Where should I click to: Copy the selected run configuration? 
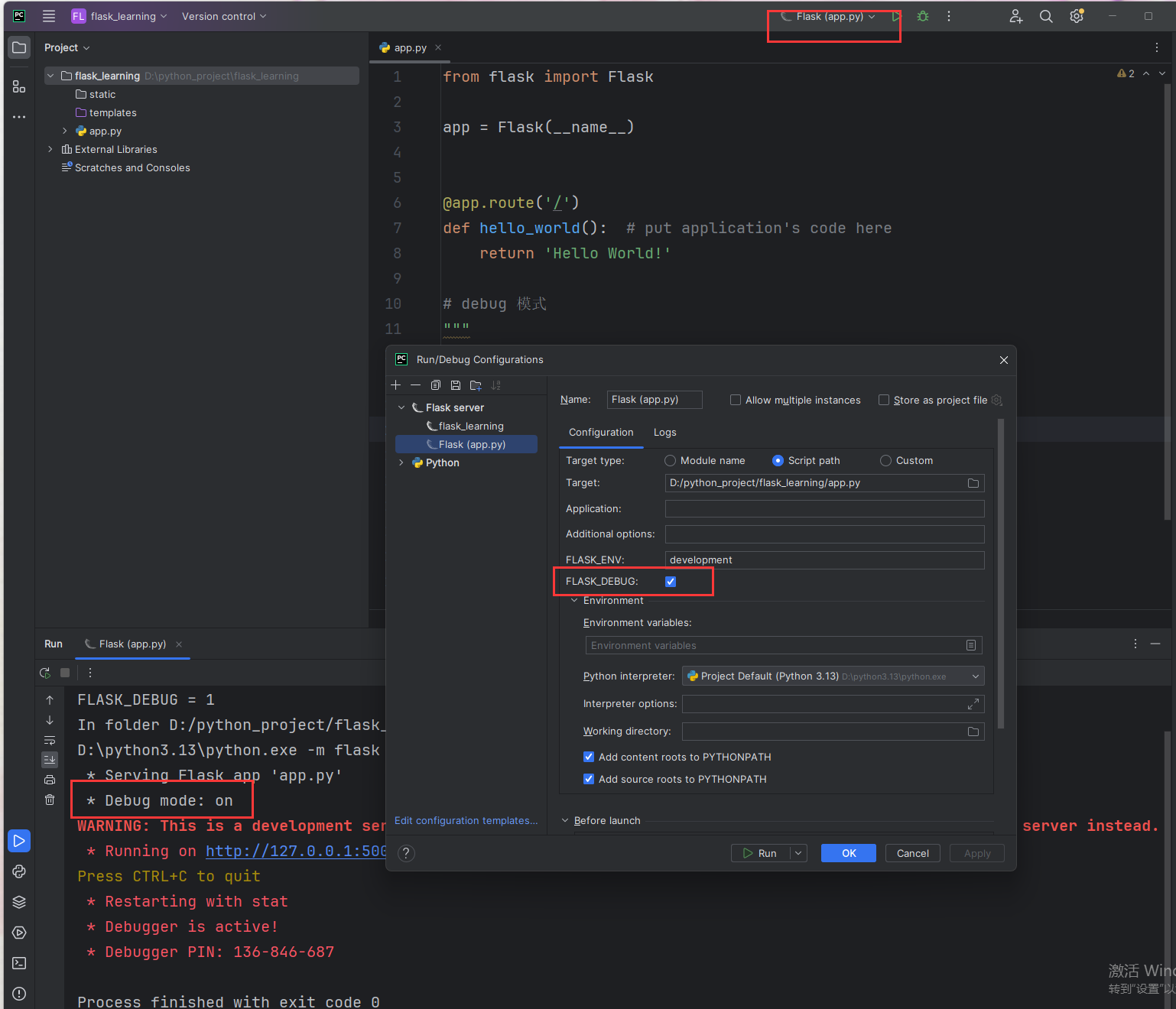pos(436,385)
